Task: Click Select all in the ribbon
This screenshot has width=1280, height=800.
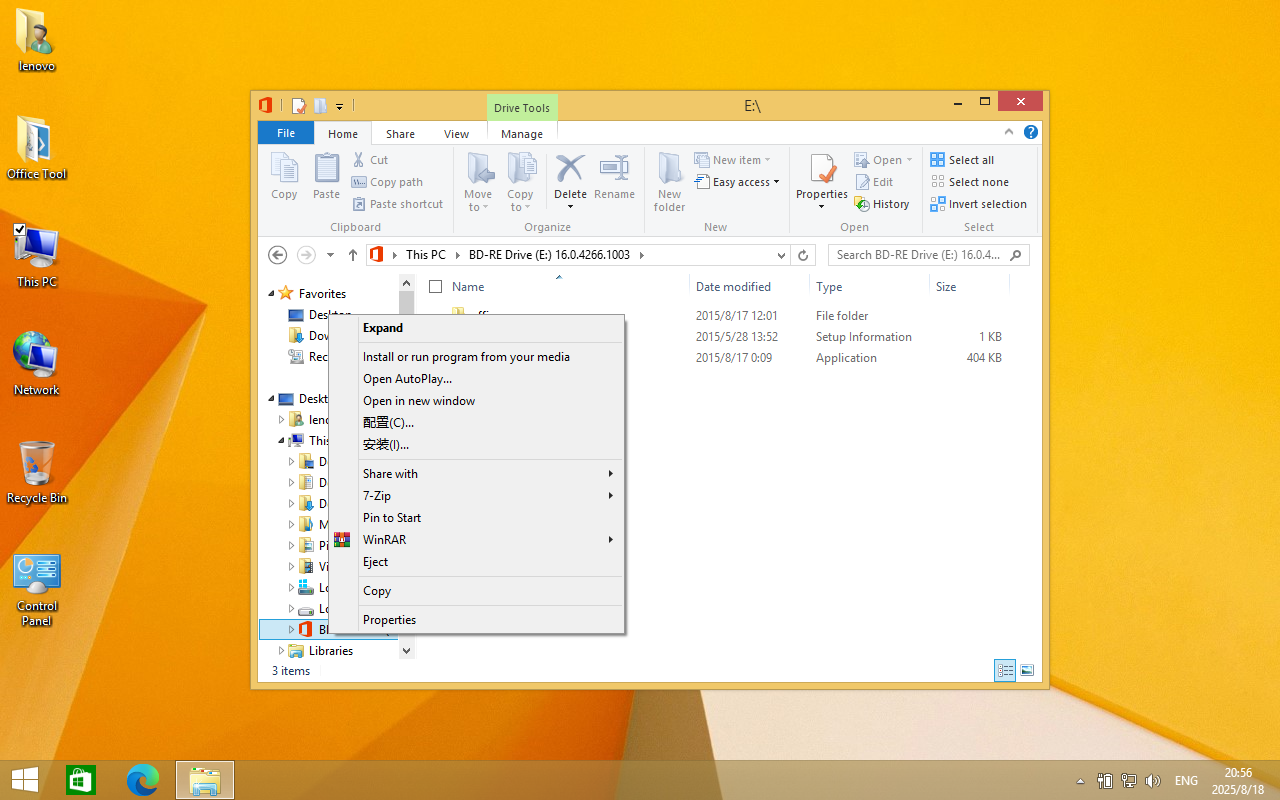Action: coord(970,160)
